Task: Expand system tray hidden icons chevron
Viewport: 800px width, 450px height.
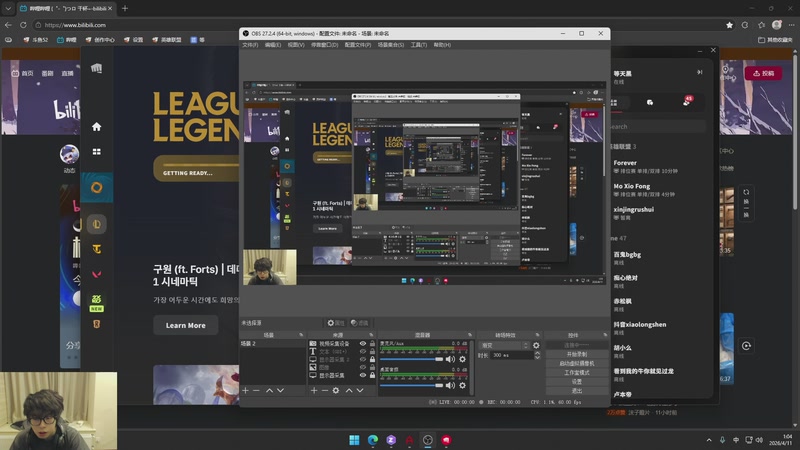Action: coord(709,440)
